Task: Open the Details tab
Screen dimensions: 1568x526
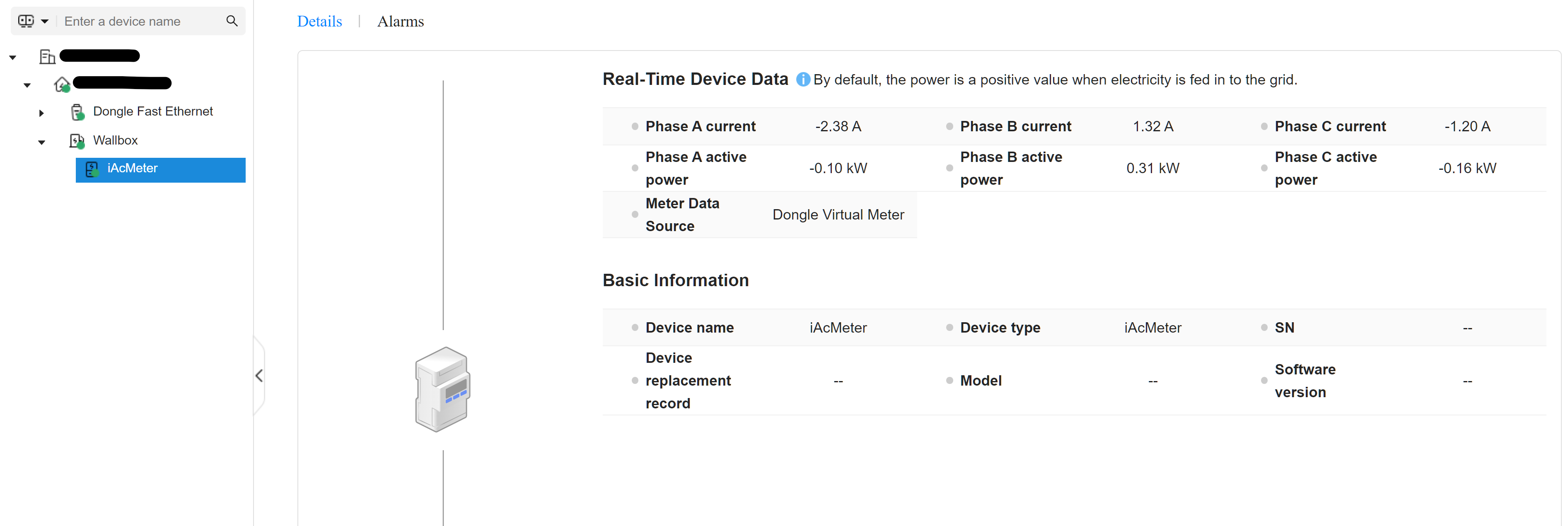Action: pos(319,21)
